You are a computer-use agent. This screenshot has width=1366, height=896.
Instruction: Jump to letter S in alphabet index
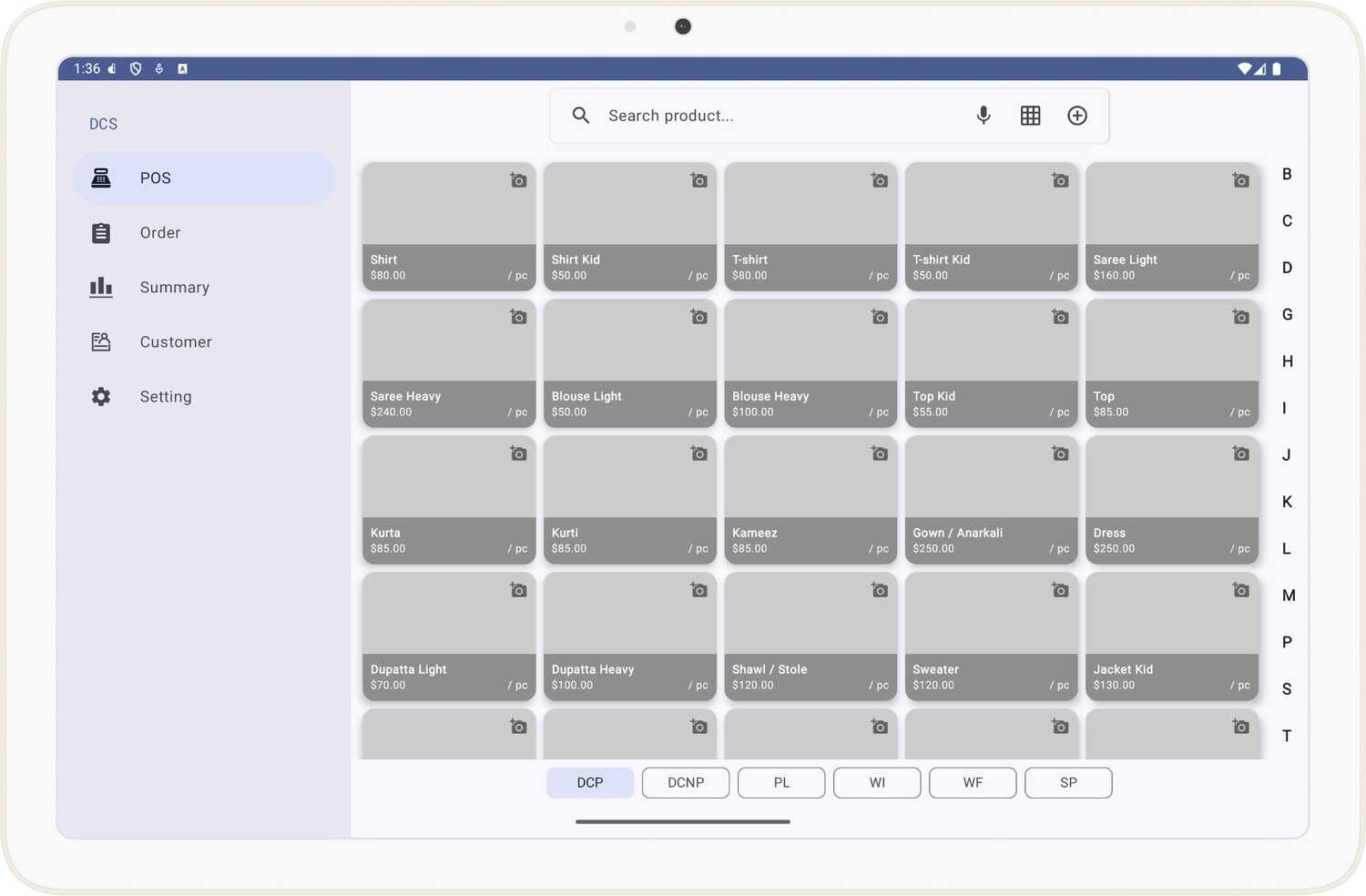(x=1287, y=689)
